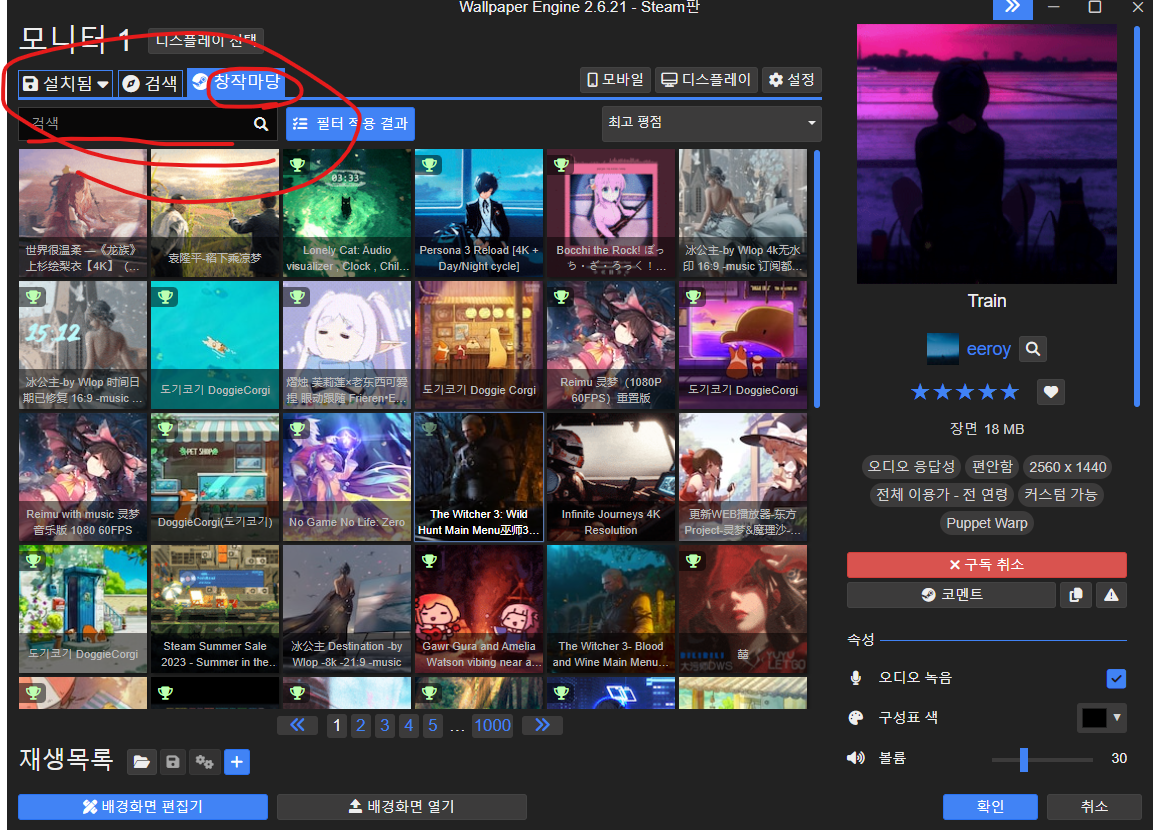The height and width of the screenshot is (830, 1153).
Task: Go to page 2
Action: pyautogui.click(x=360, y=726)
